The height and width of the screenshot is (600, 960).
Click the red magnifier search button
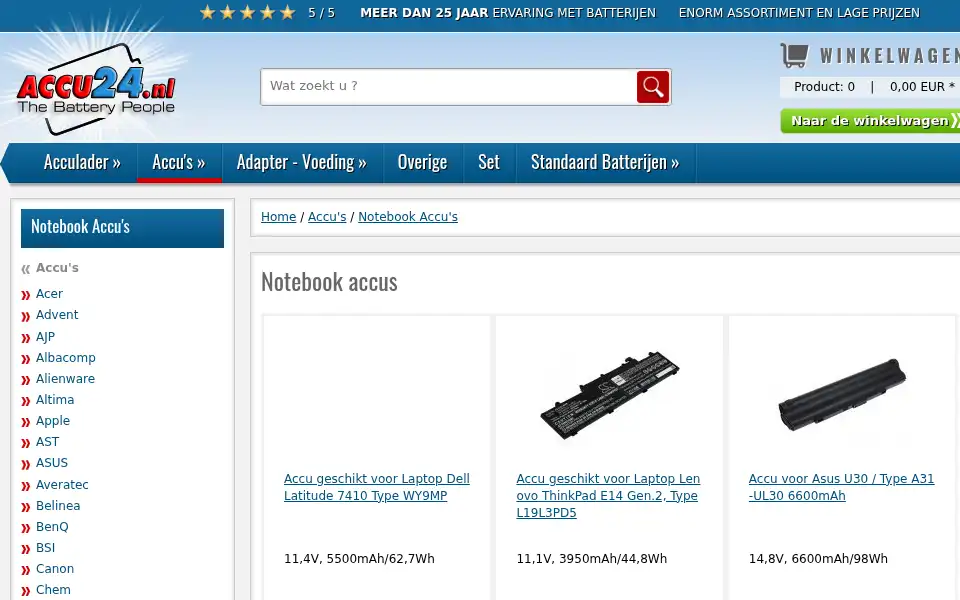pyautogui.click(x=653, y=87)
